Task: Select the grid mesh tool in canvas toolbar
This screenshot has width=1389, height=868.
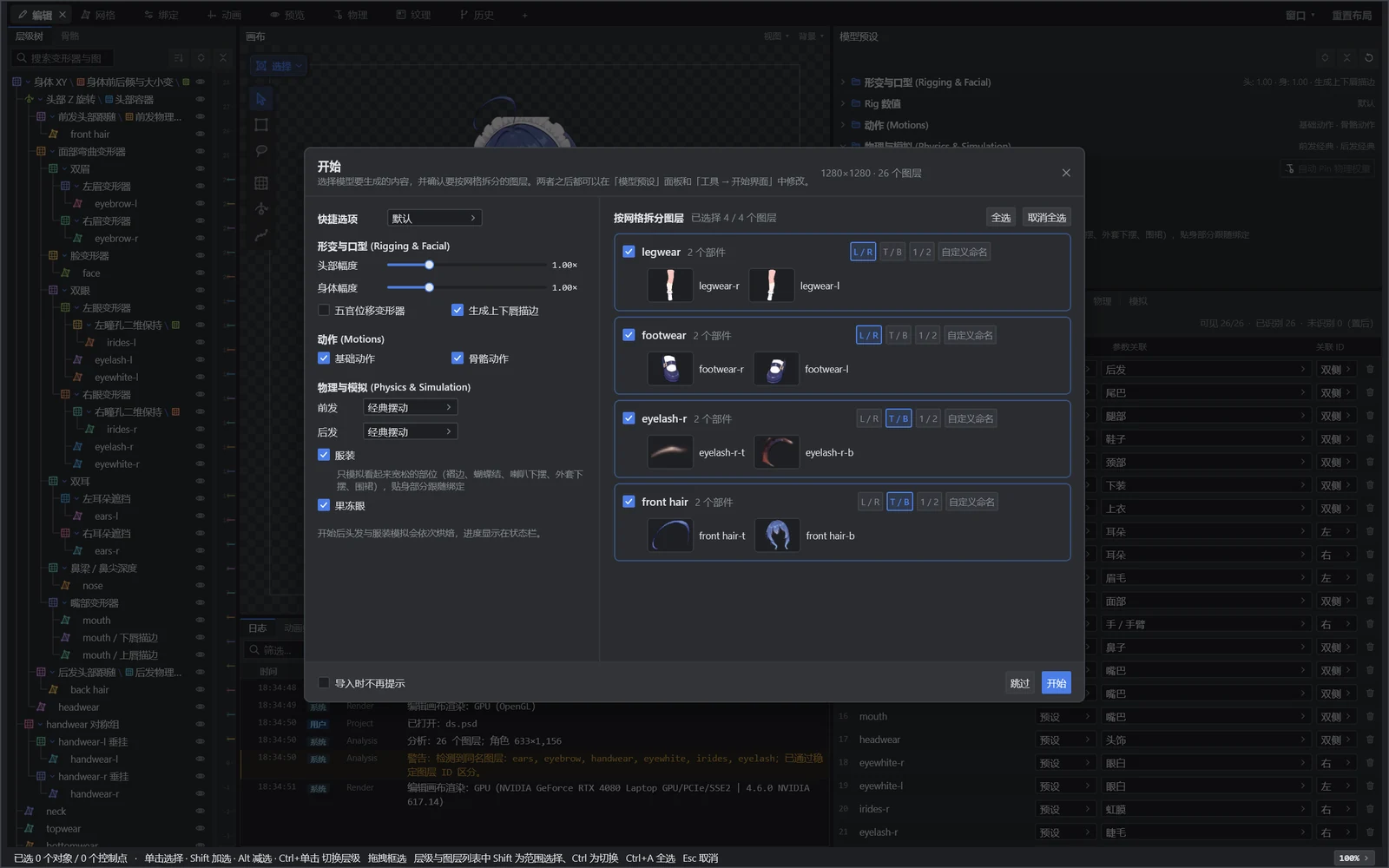Action: click(x=261, y=183)
